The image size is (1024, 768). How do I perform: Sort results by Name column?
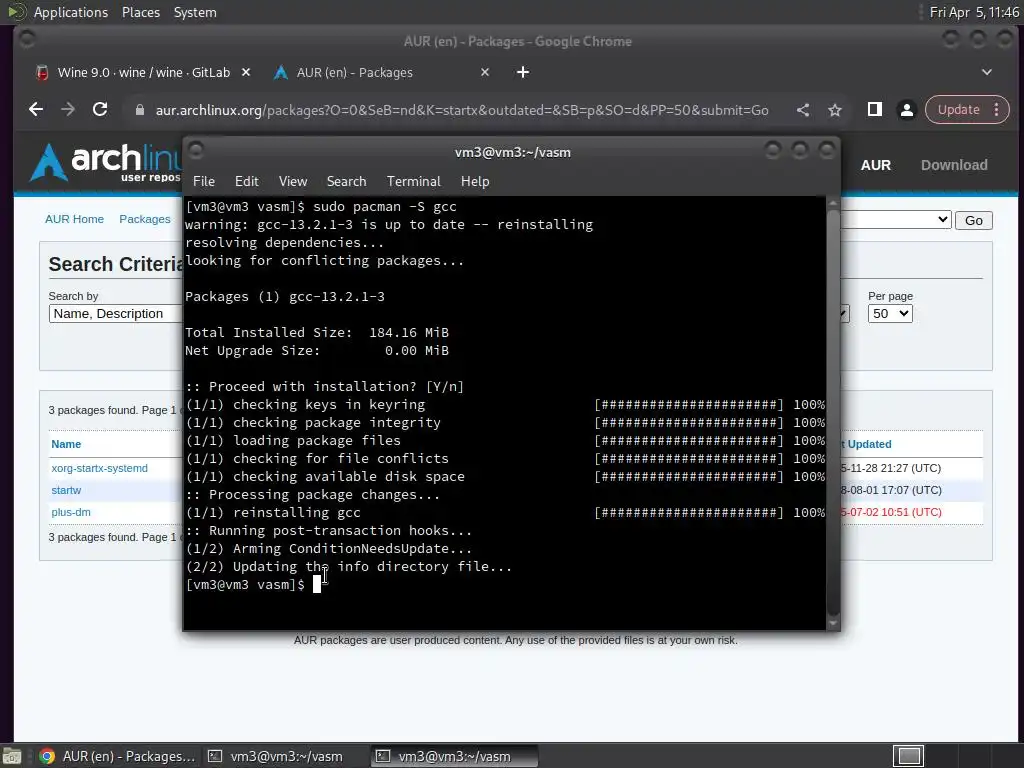(x=66, y=444)
